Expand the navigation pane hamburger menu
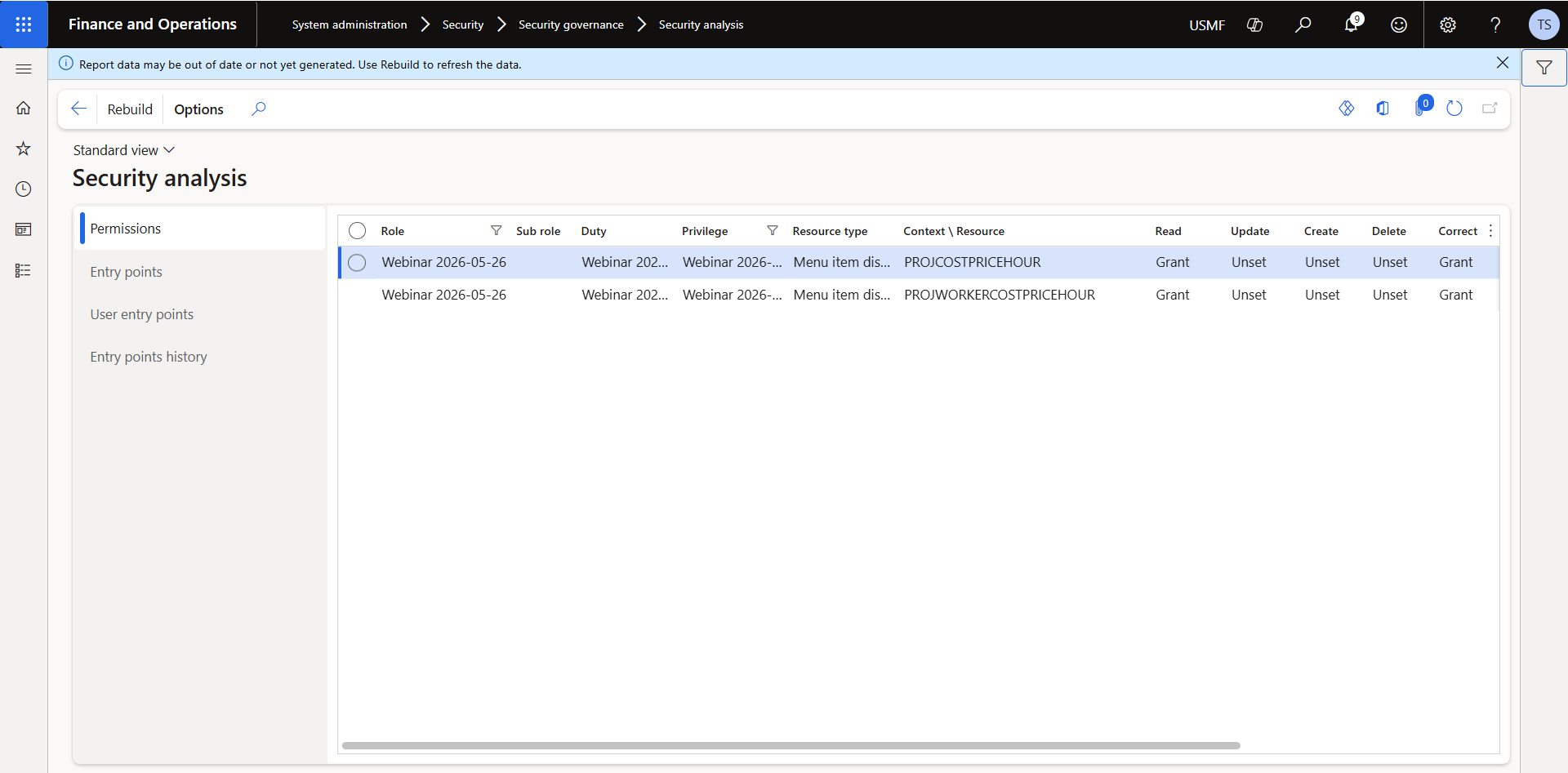 (24, 69)
